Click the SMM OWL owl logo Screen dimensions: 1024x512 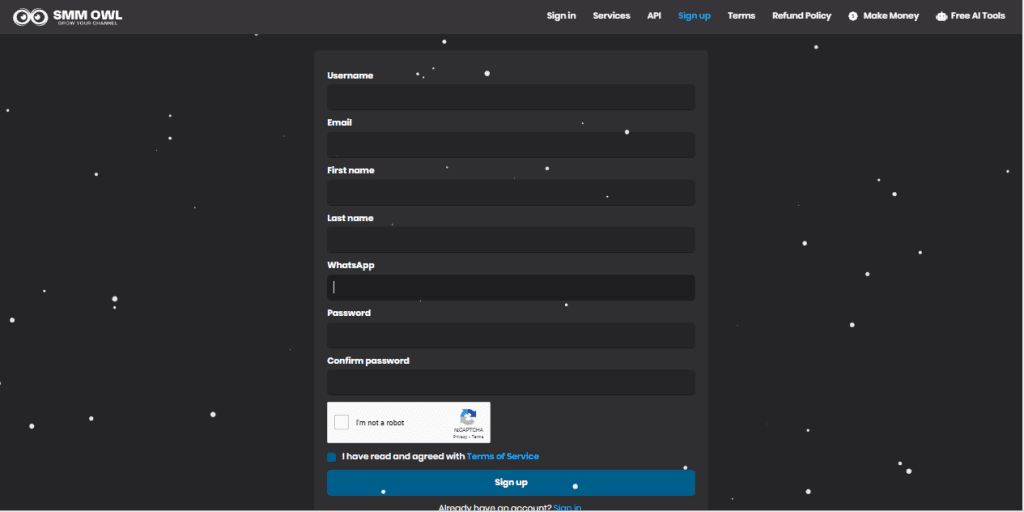pos(30,17)
